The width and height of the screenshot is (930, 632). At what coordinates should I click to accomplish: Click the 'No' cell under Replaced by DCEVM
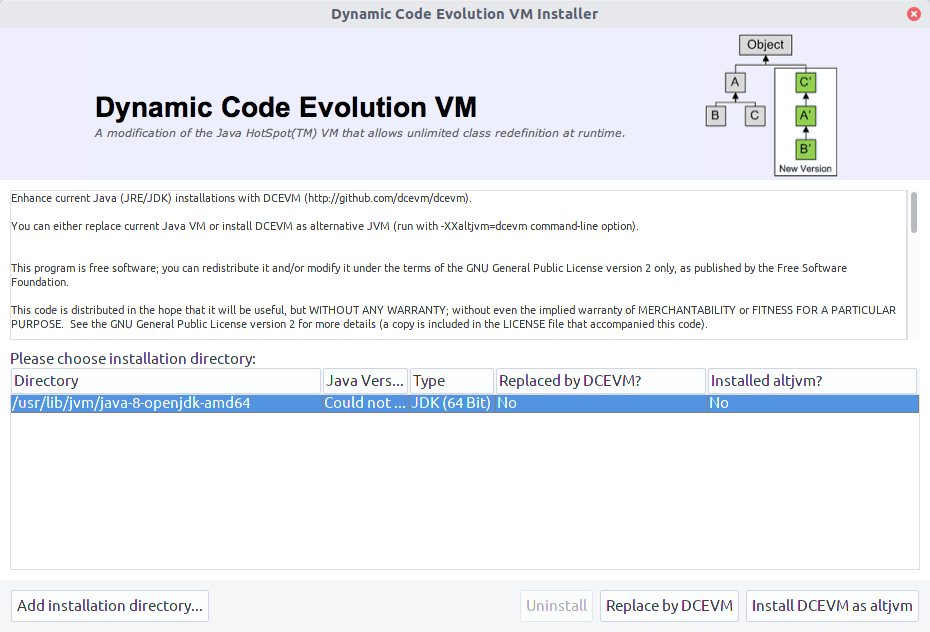(601, 403)
